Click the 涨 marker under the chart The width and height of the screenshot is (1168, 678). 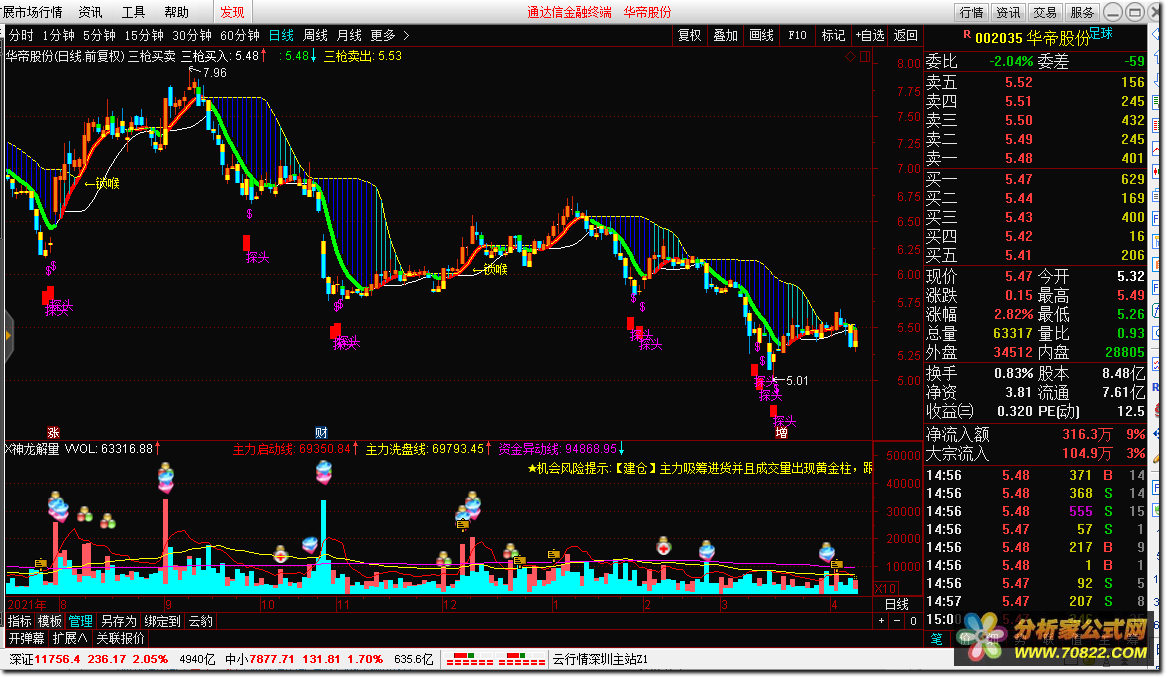(x=53, y=432)
